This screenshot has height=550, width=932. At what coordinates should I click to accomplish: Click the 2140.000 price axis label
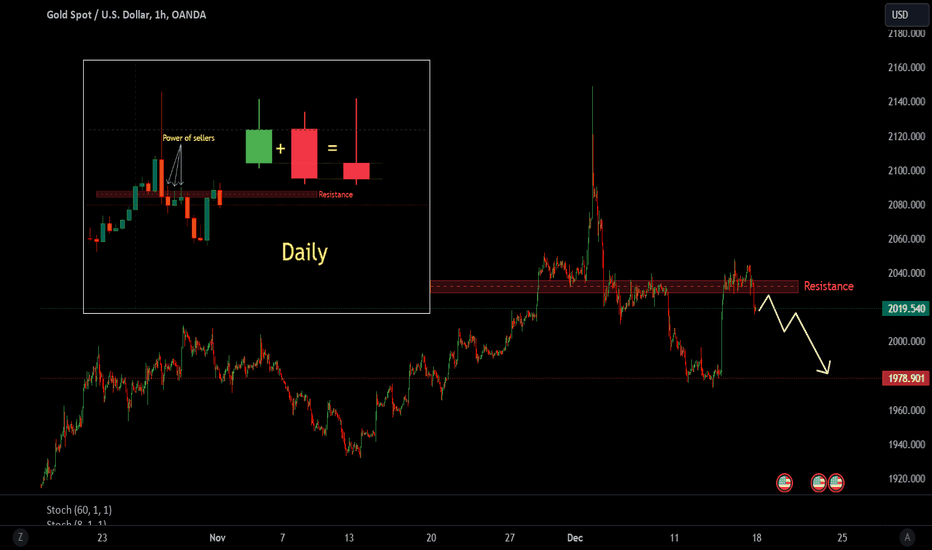pyautogui.click(x=906, y=102)
